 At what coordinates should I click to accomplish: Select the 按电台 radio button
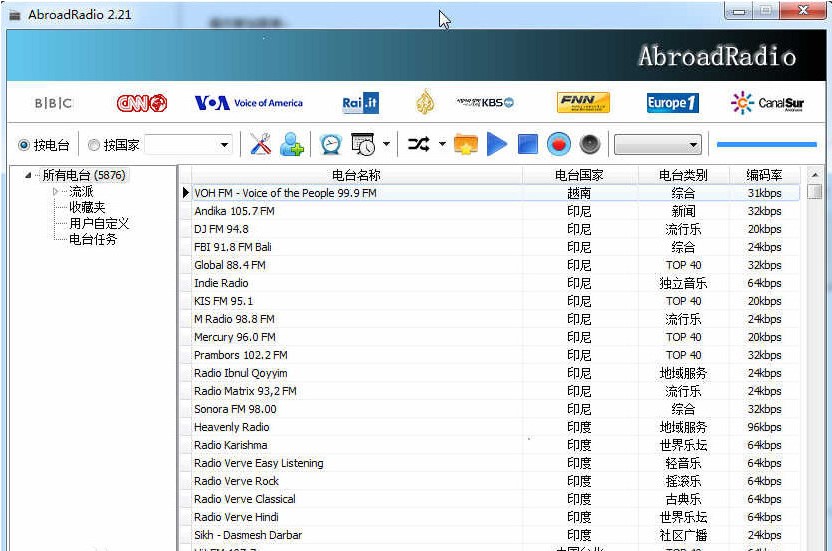[x=24, y=145]
